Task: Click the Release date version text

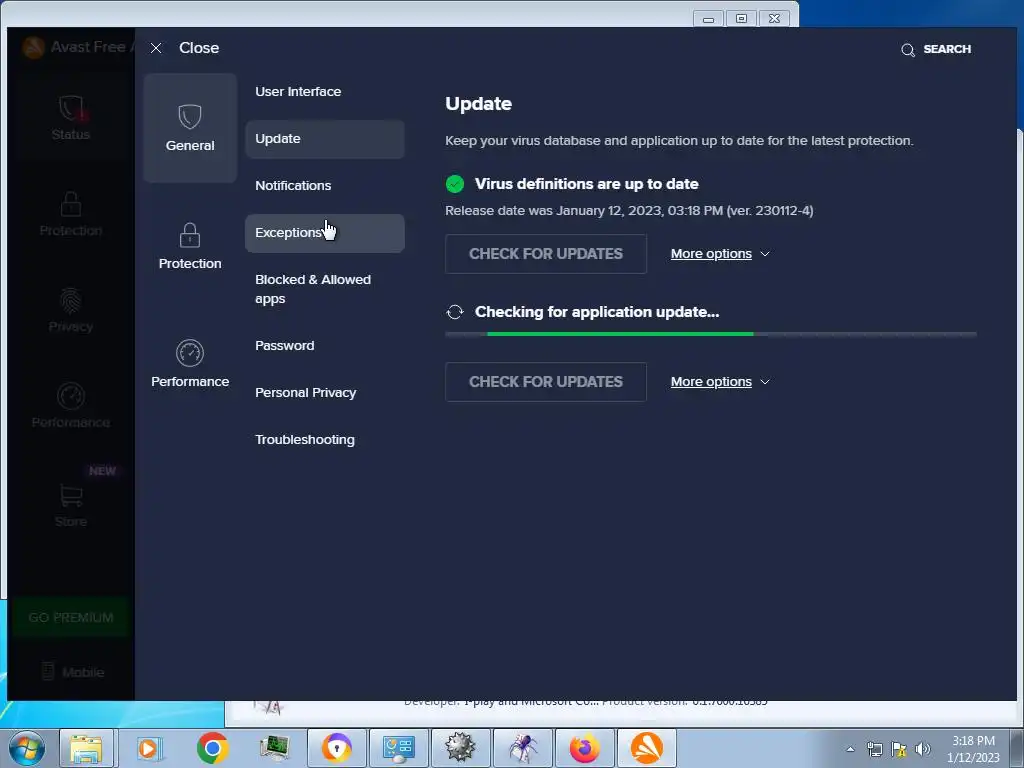Action: 630,211
